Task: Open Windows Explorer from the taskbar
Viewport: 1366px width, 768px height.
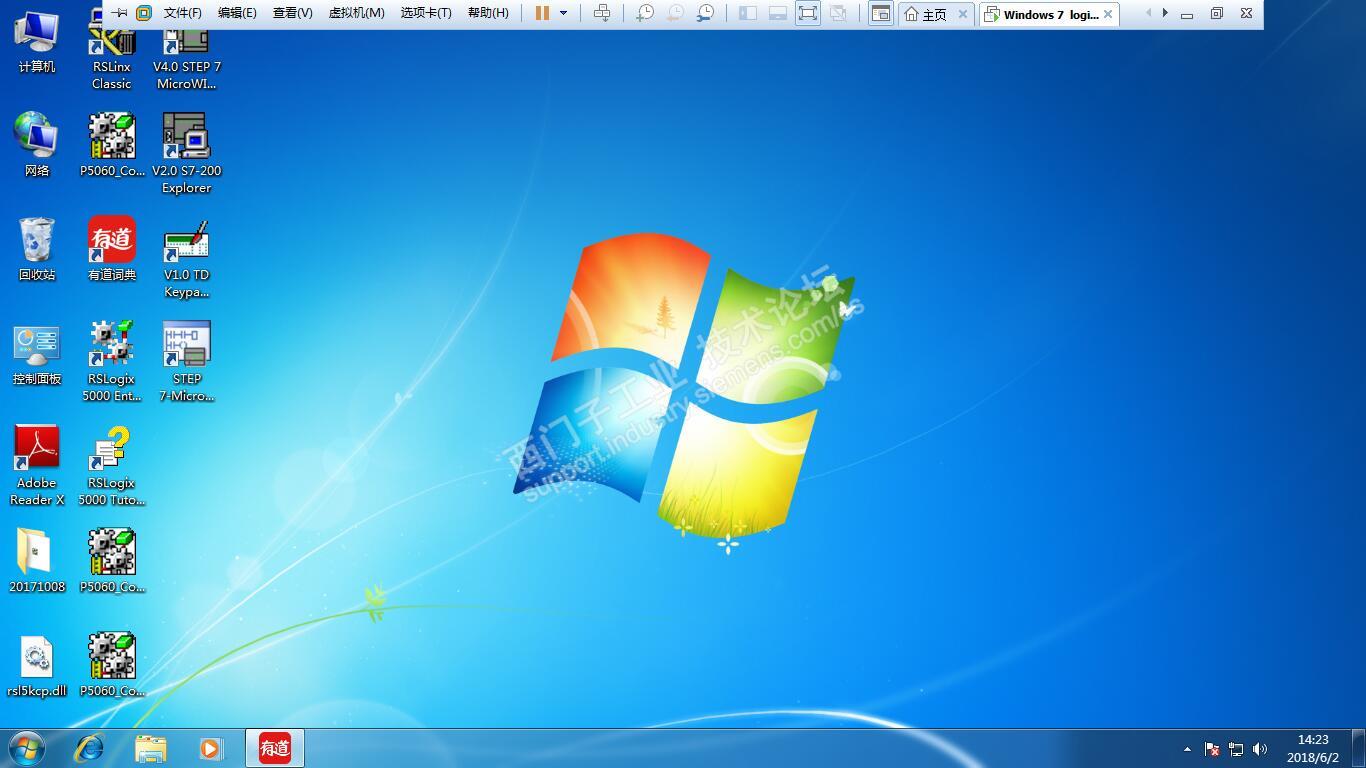Action: [151, 748]
